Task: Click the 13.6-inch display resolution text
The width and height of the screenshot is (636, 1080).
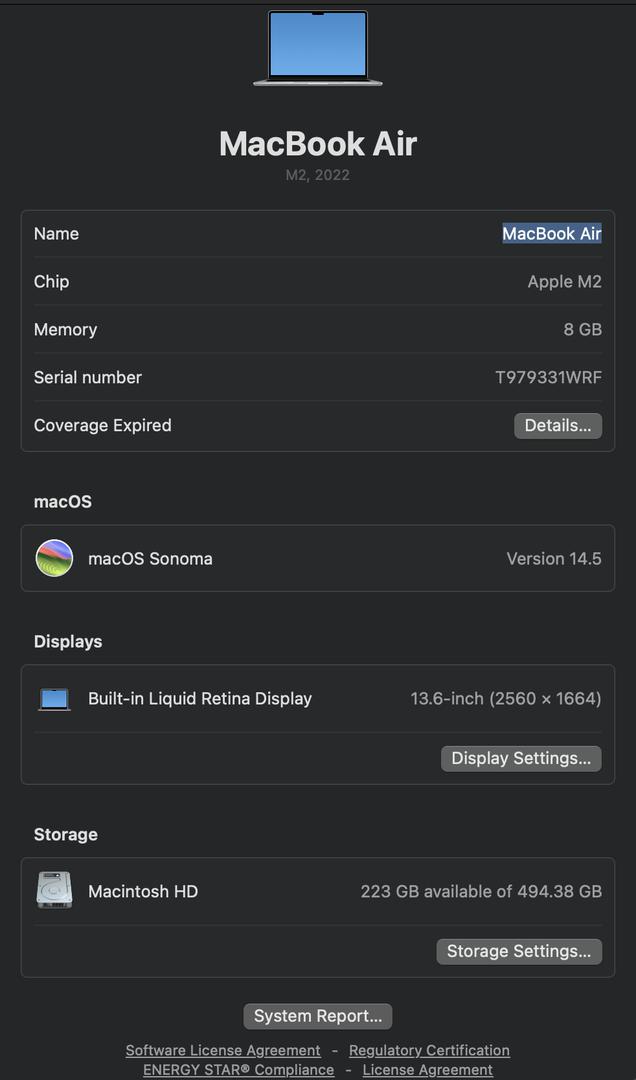Action: 506,699
